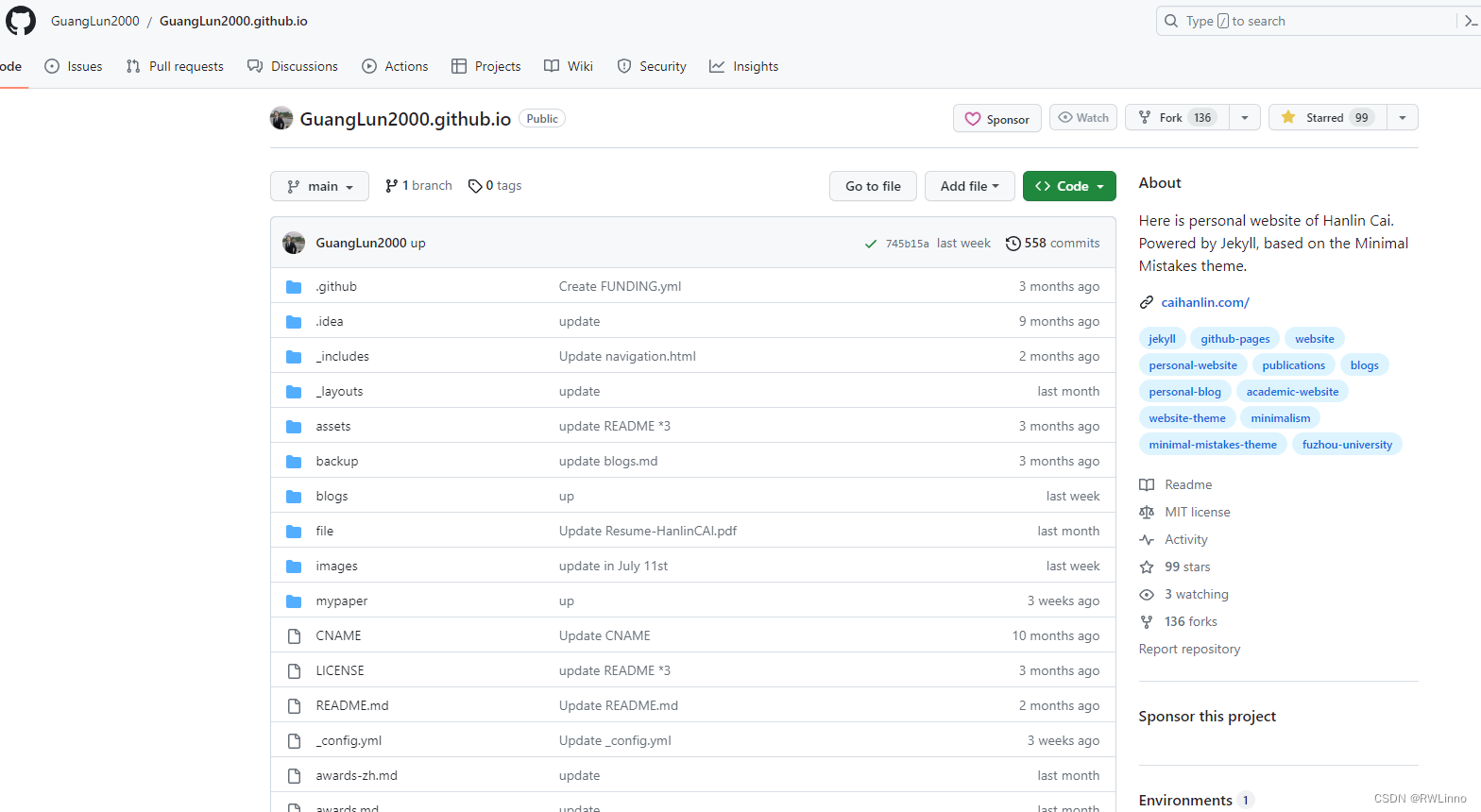Open the _layouts folder
The image size is (1481, 812).
pyautogui.click(x=339, y=391)
